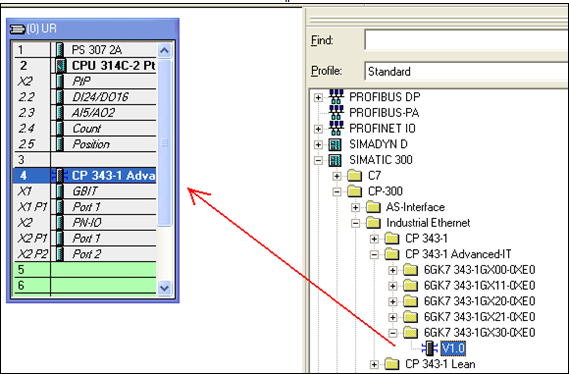Screen dimensions: 569x374
Task: Click the CP-300 folder icon
Action: coord(355,191)
